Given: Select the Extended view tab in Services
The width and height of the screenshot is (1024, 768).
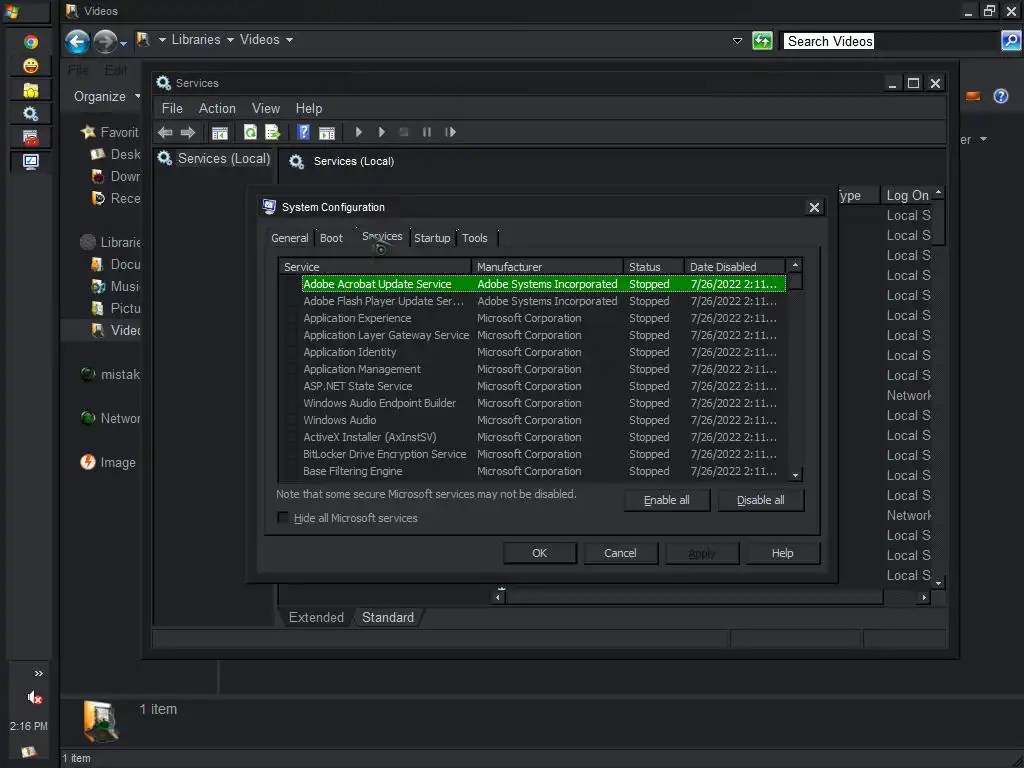Looking at the screenshot, I should 316,618.
